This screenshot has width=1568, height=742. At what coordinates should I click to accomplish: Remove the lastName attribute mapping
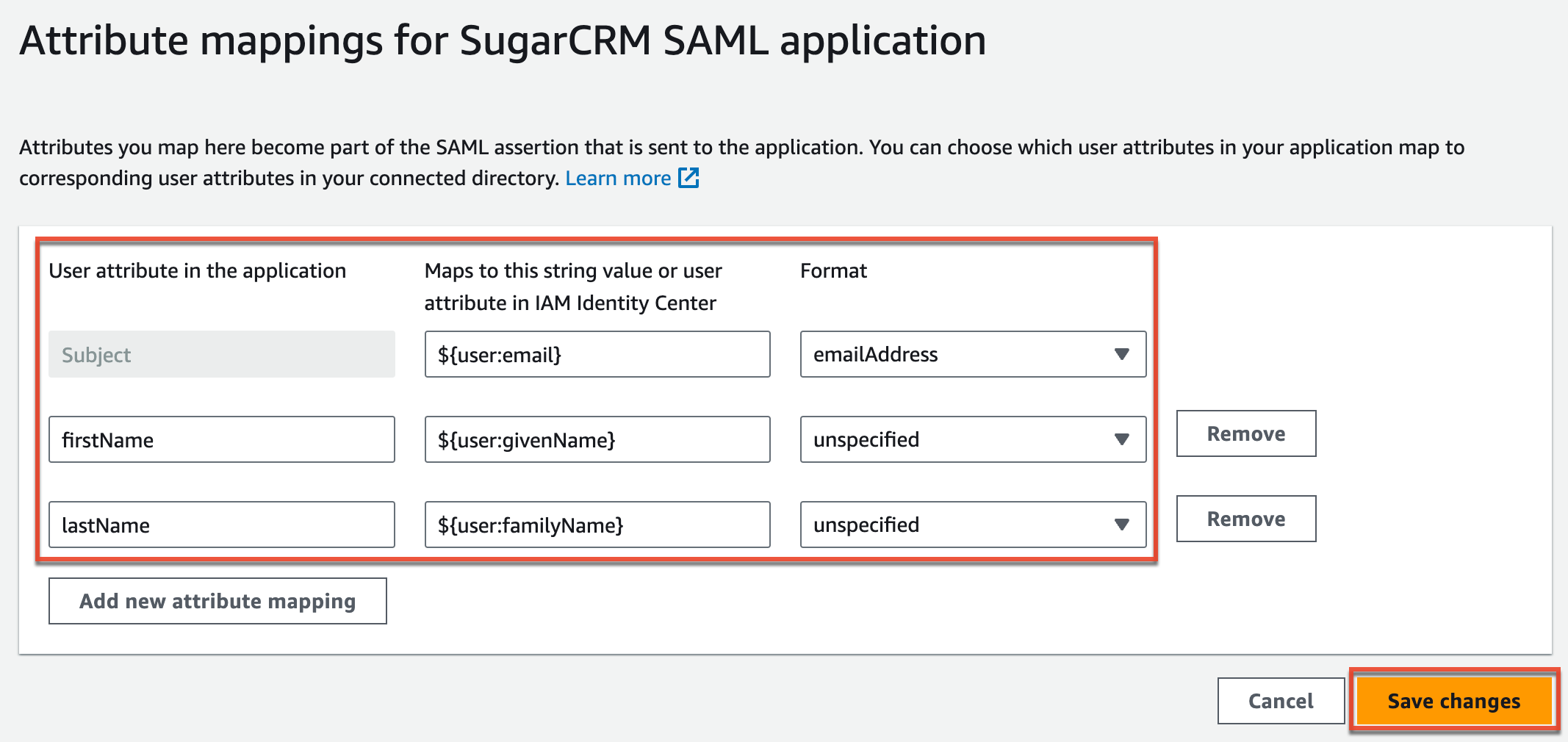1245,519
